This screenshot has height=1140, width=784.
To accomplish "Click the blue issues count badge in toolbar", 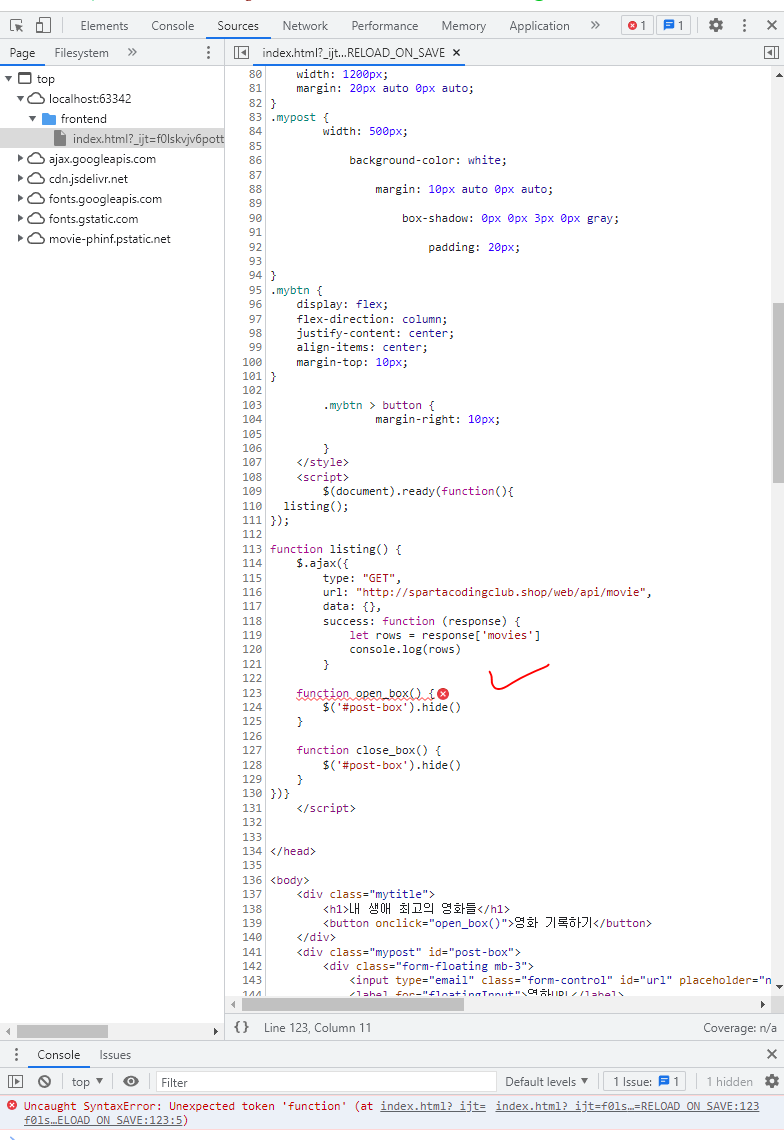I will tap(674, 25).
